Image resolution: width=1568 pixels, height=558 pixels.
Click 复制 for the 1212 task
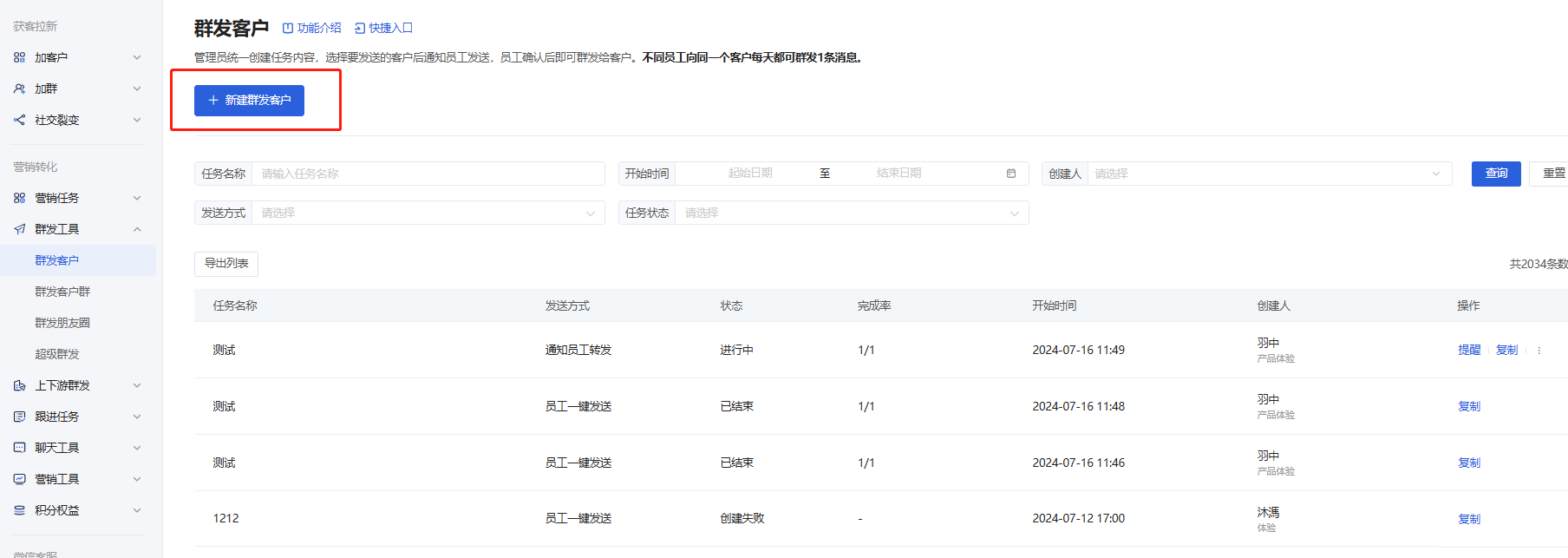1469,520
